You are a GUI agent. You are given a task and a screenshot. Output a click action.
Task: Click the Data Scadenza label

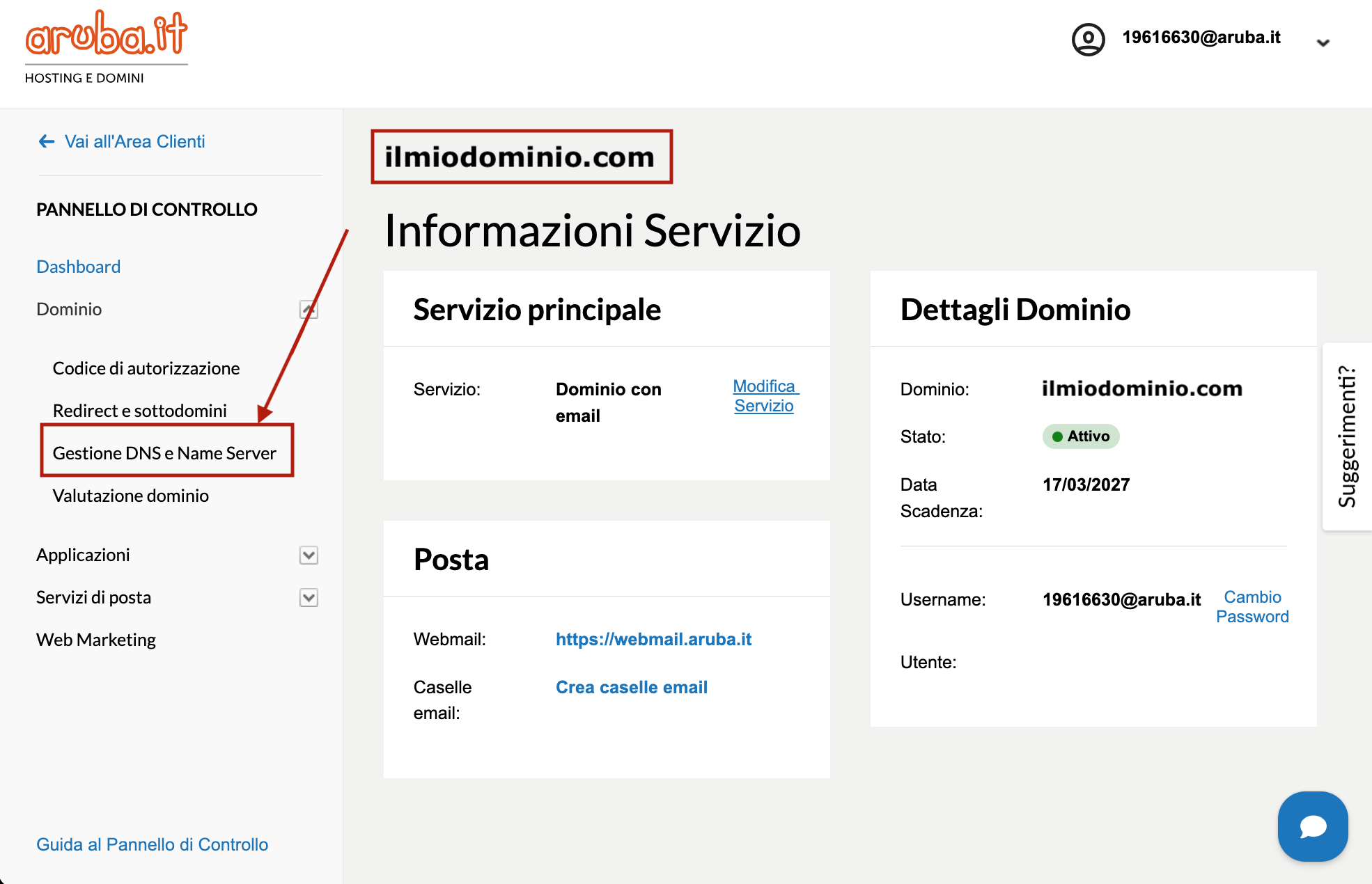point(942,498)
